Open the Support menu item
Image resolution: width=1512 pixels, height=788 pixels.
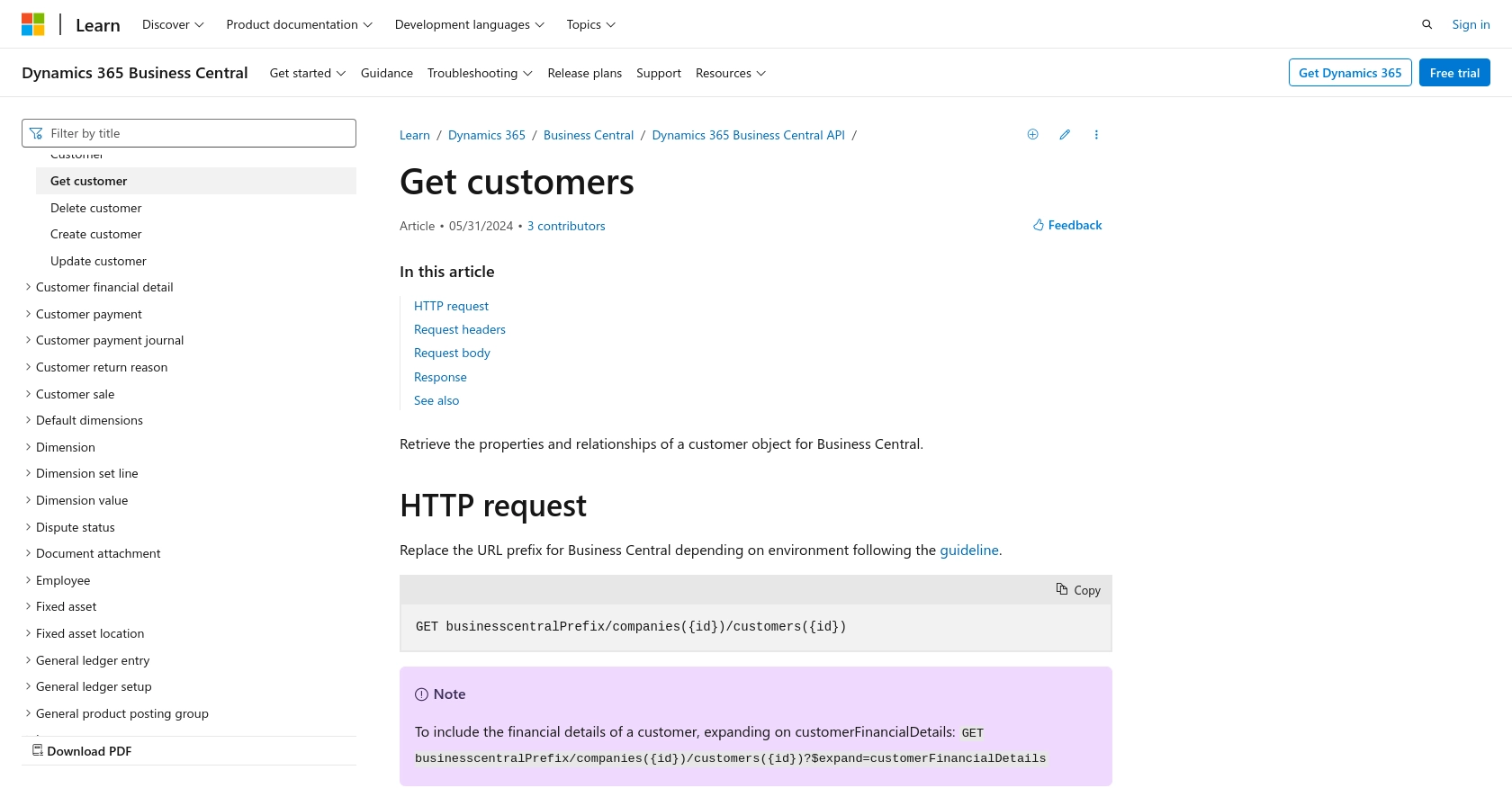(659, 73)
